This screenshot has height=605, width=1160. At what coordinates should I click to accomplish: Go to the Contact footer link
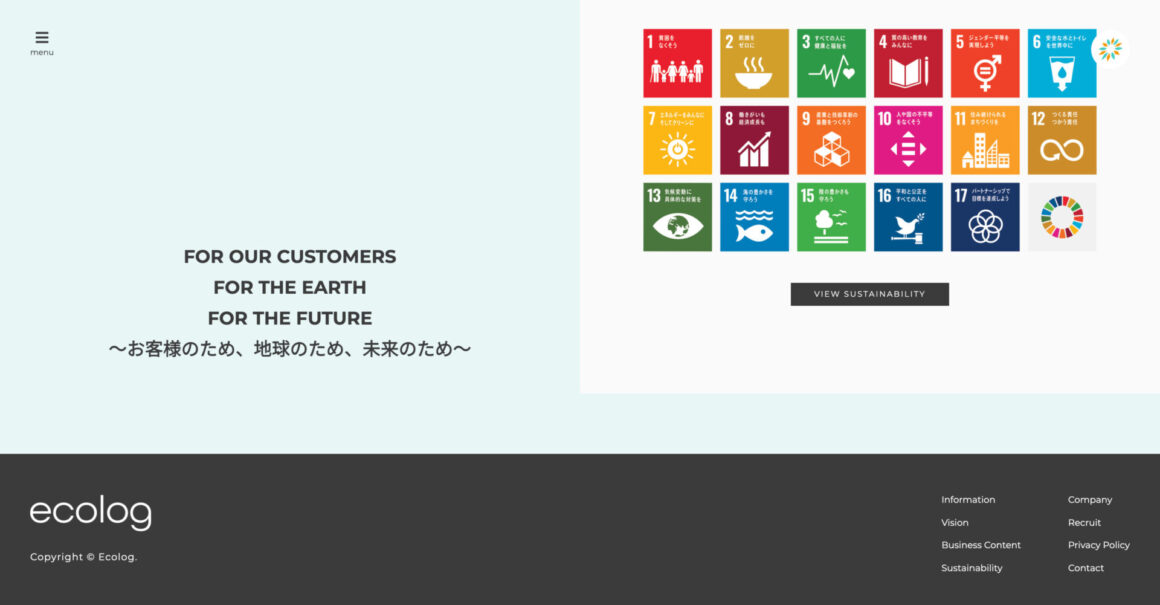[1085, 568]
